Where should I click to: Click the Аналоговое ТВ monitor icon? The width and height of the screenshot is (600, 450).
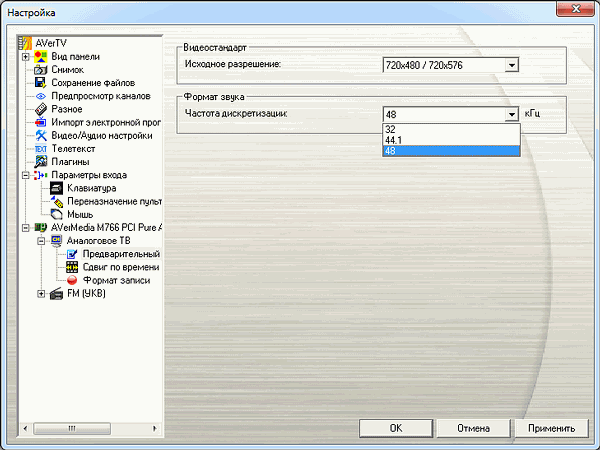[x=57, y=241]
